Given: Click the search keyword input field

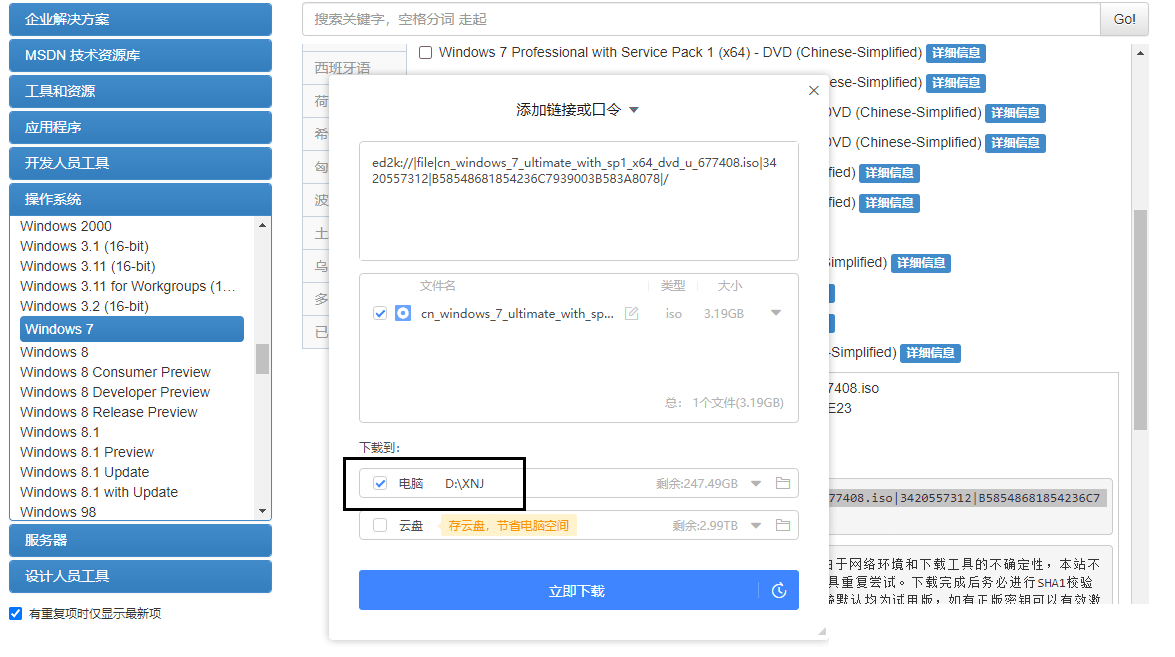Looking at the screenshot, I should pos(701,19).
